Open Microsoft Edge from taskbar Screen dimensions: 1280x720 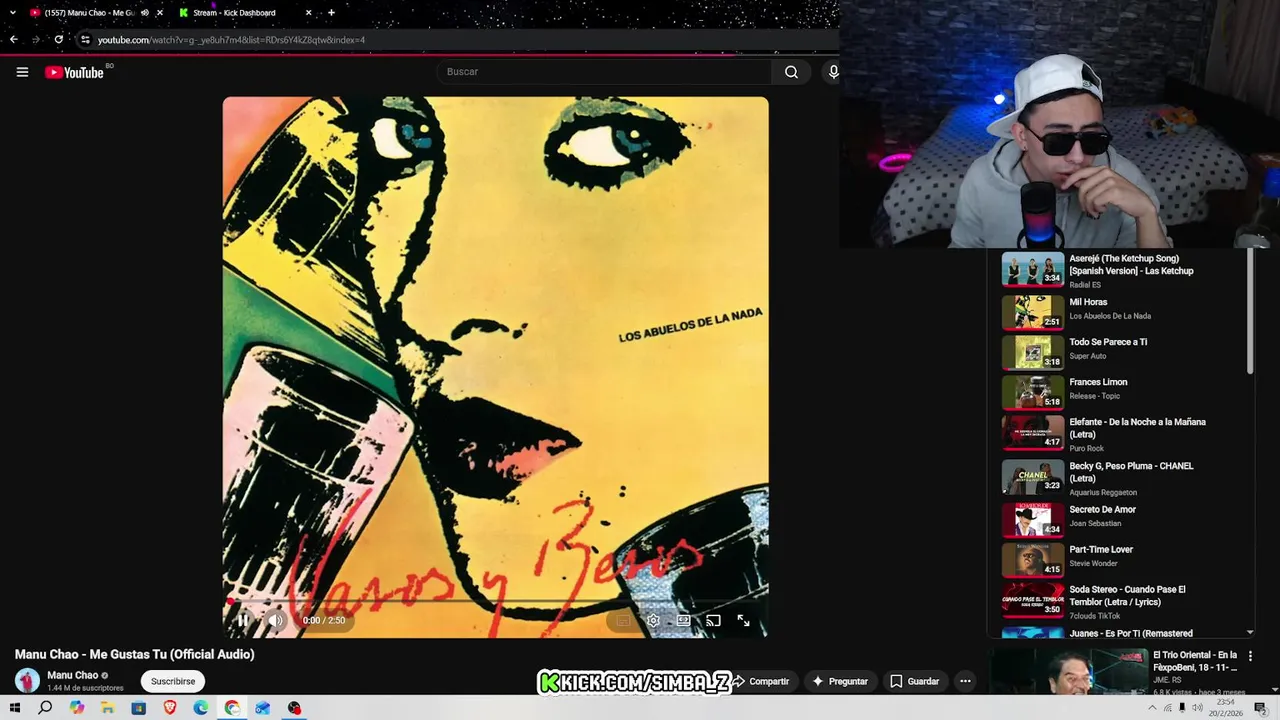click(201, 708)
